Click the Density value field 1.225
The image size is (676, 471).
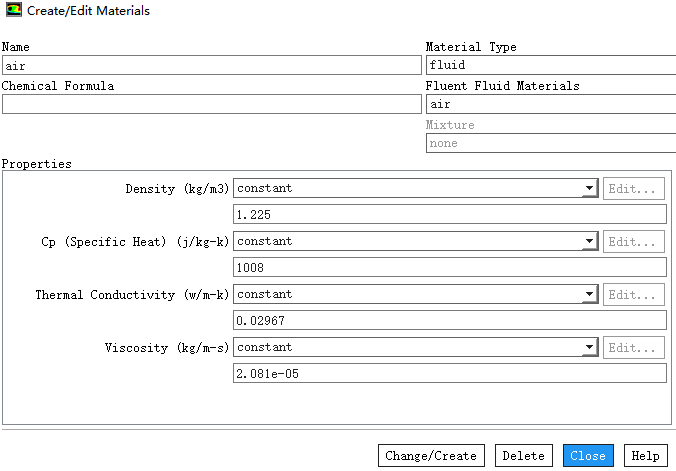pos(449,214)
